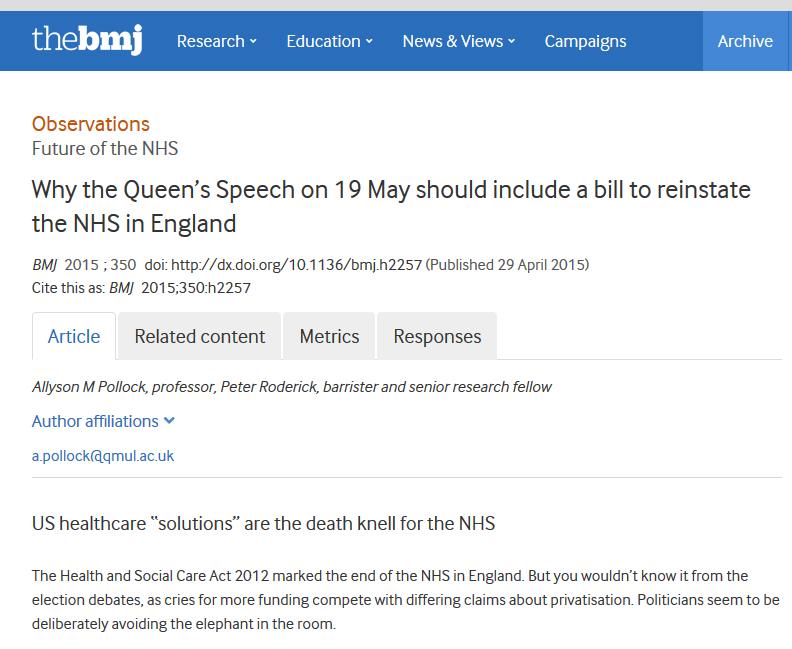
Task: Go to the Campaigns page
Action: tap(585, 41)
